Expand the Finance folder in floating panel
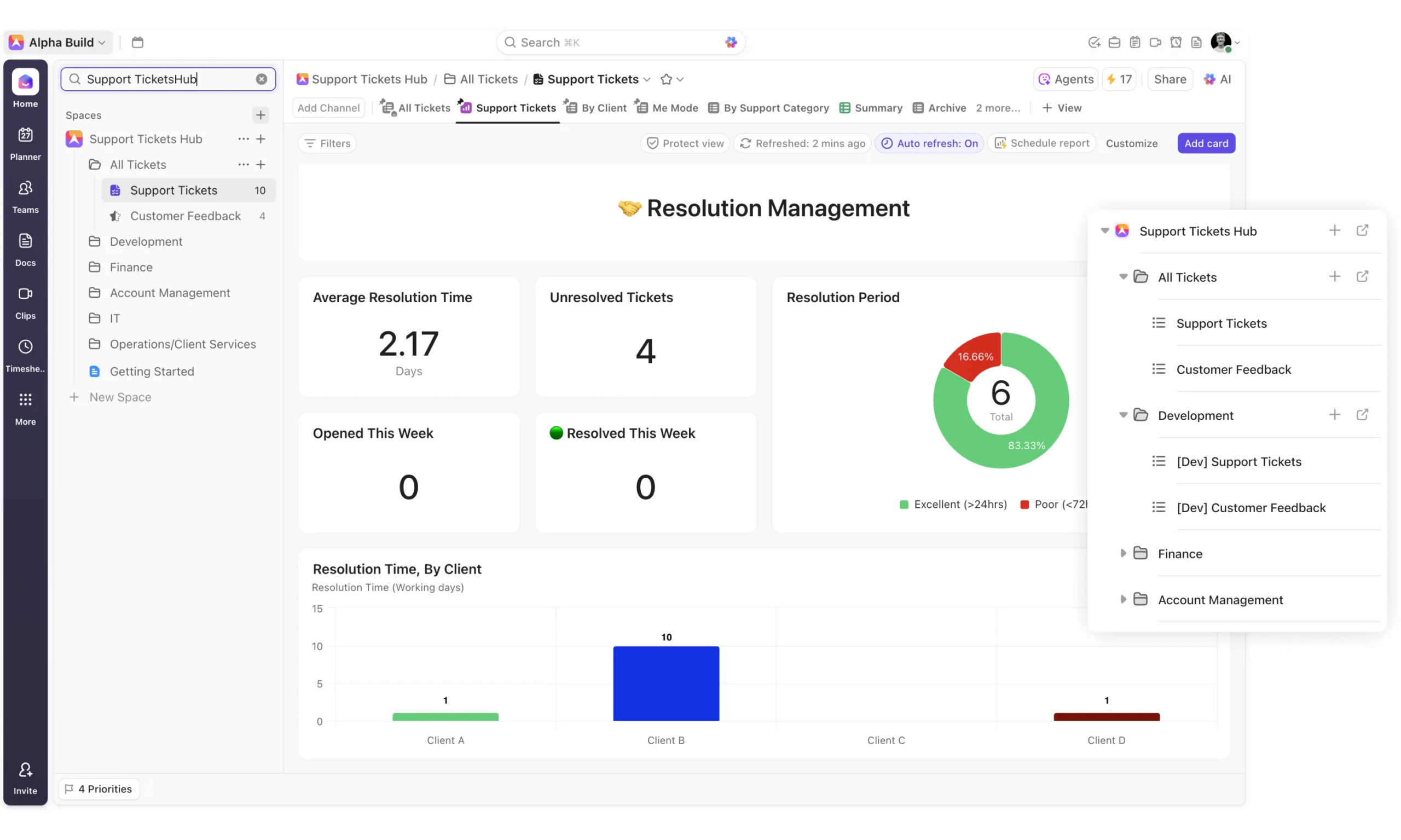Viewport: 1401px width, 840px height. 1123,553
